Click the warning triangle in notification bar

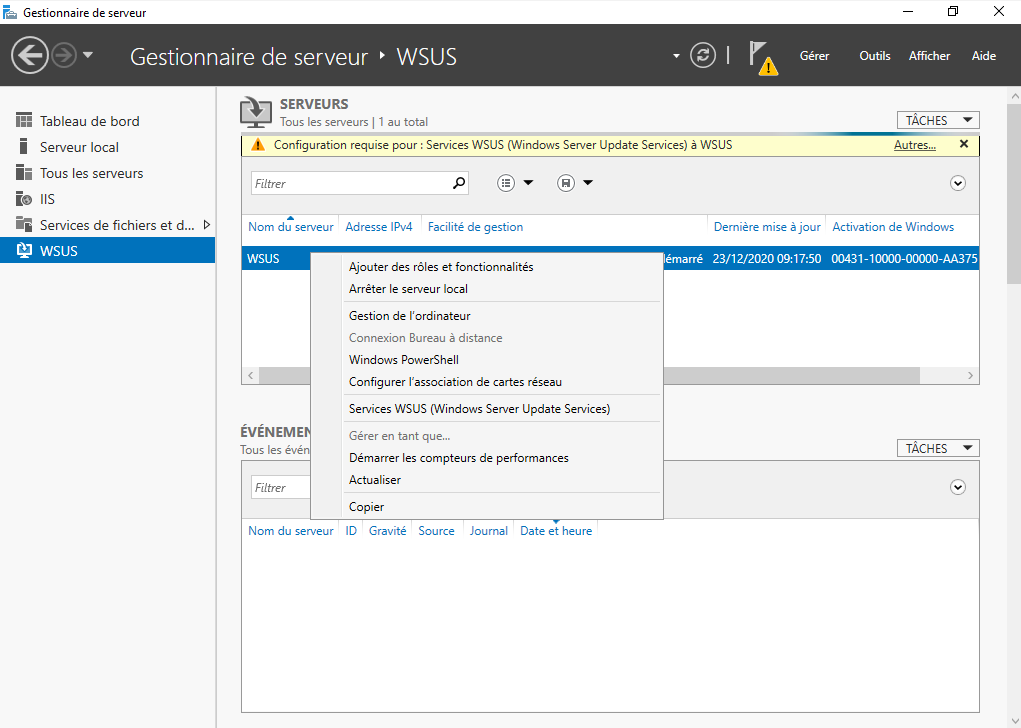[259, 145]
